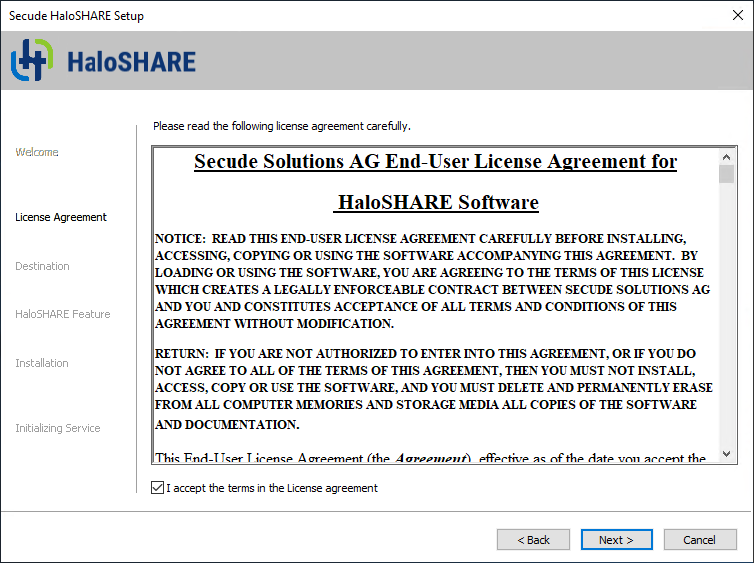Uncheck the accept license terms checkbox
The image size is (754, 563).
click(x=157, y=488)
